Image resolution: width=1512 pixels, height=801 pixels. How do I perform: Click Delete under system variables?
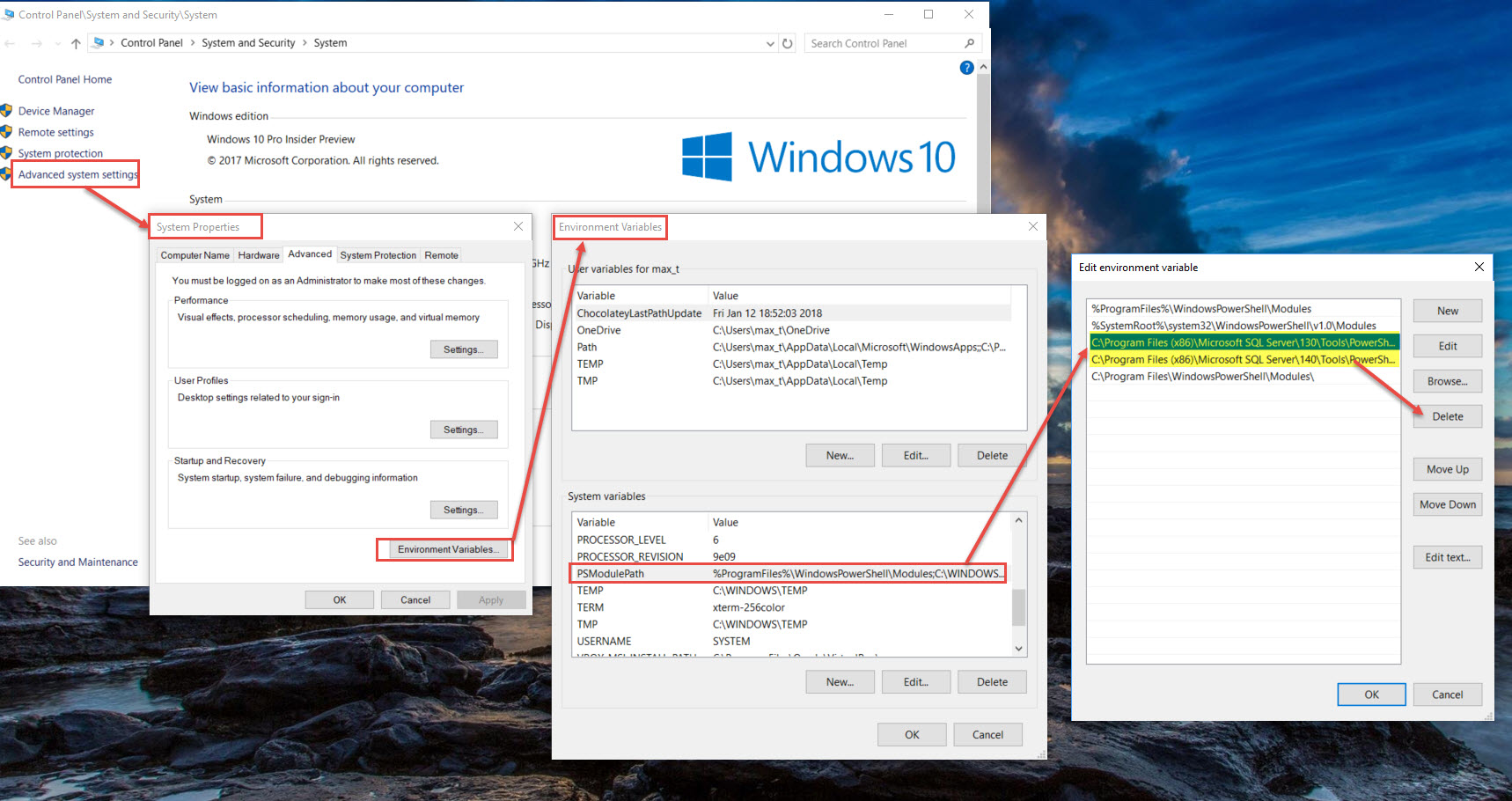tap(992, 682)
